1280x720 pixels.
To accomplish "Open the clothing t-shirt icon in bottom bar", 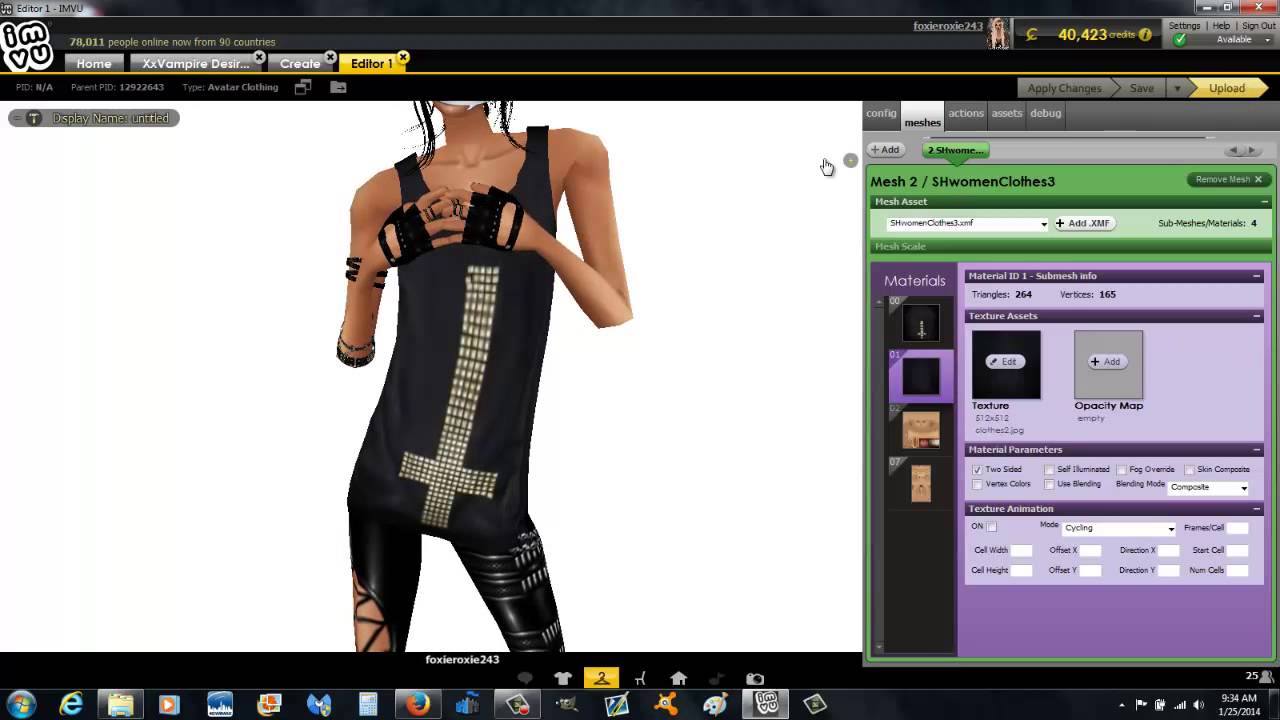I will [563, 679].
